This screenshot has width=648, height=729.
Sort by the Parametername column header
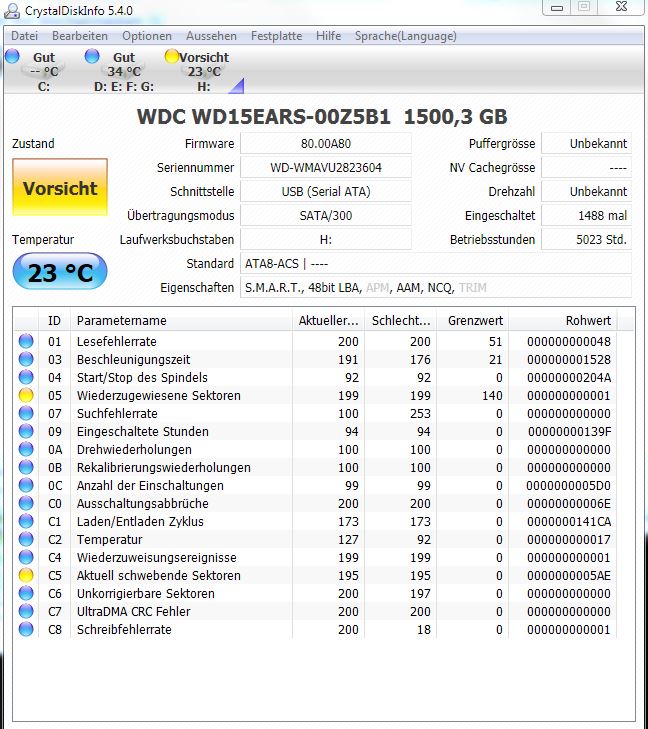[181, 320]
